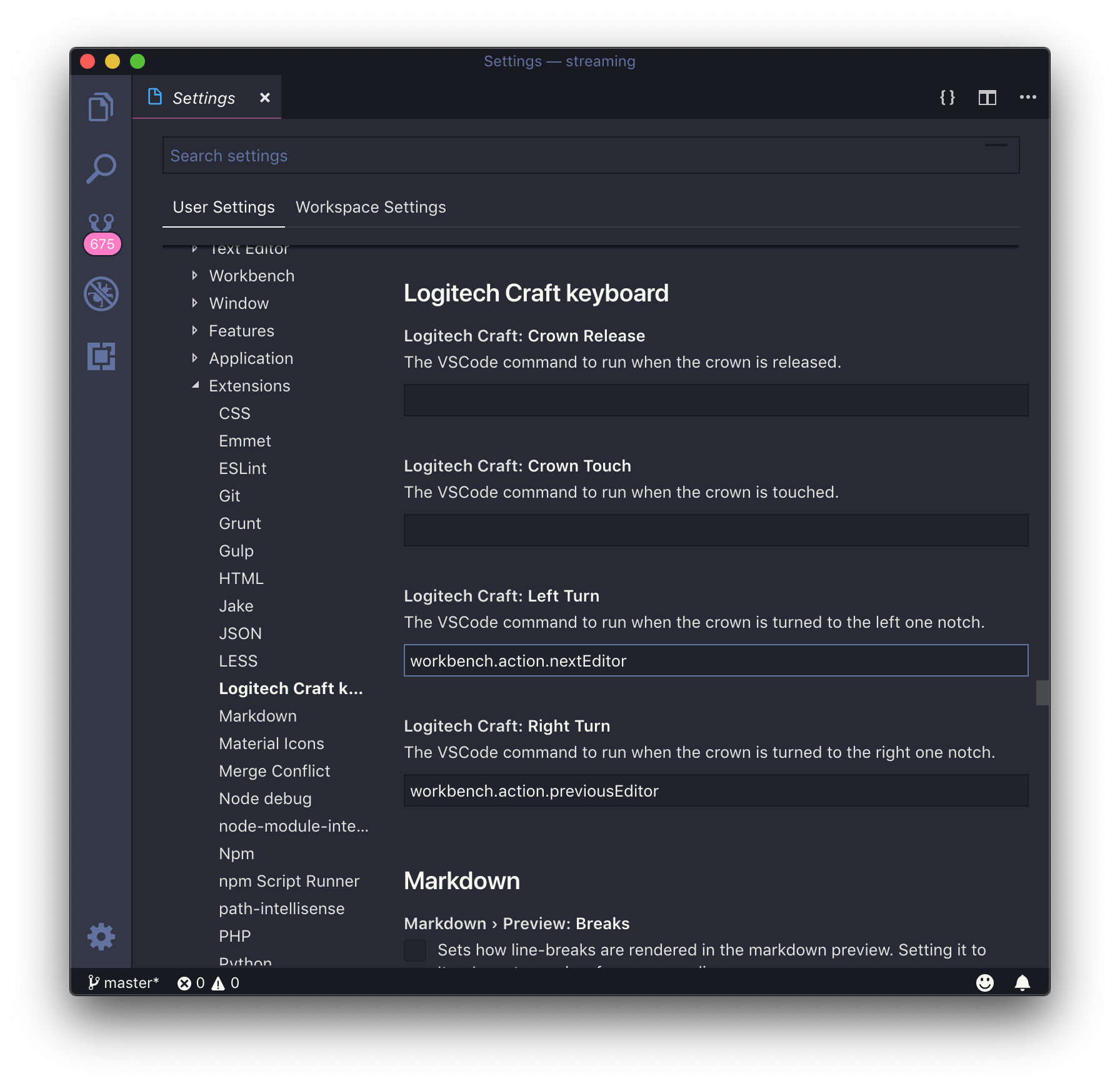This screenshot has height=1088, width=1120.
Task: Click the split editor icon
Action: (x=987, y=98)
